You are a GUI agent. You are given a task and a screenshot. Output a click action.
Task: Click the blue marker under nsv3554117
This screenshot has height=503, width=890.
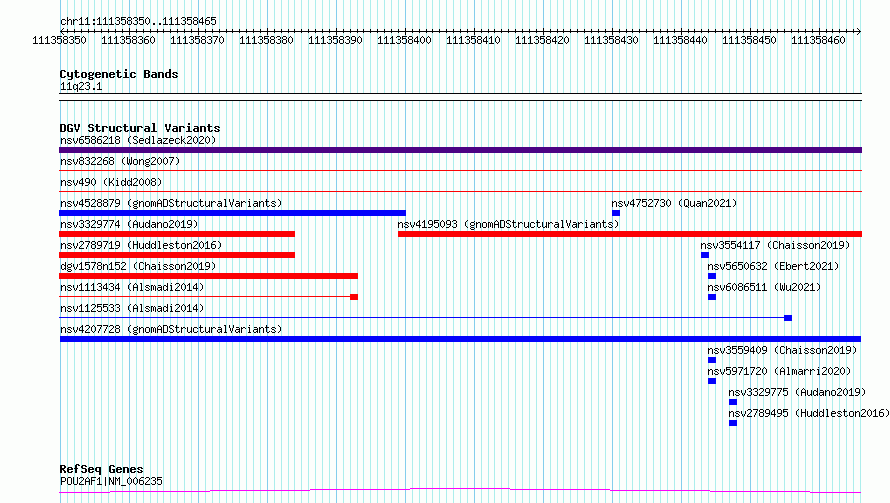point(705,255)
